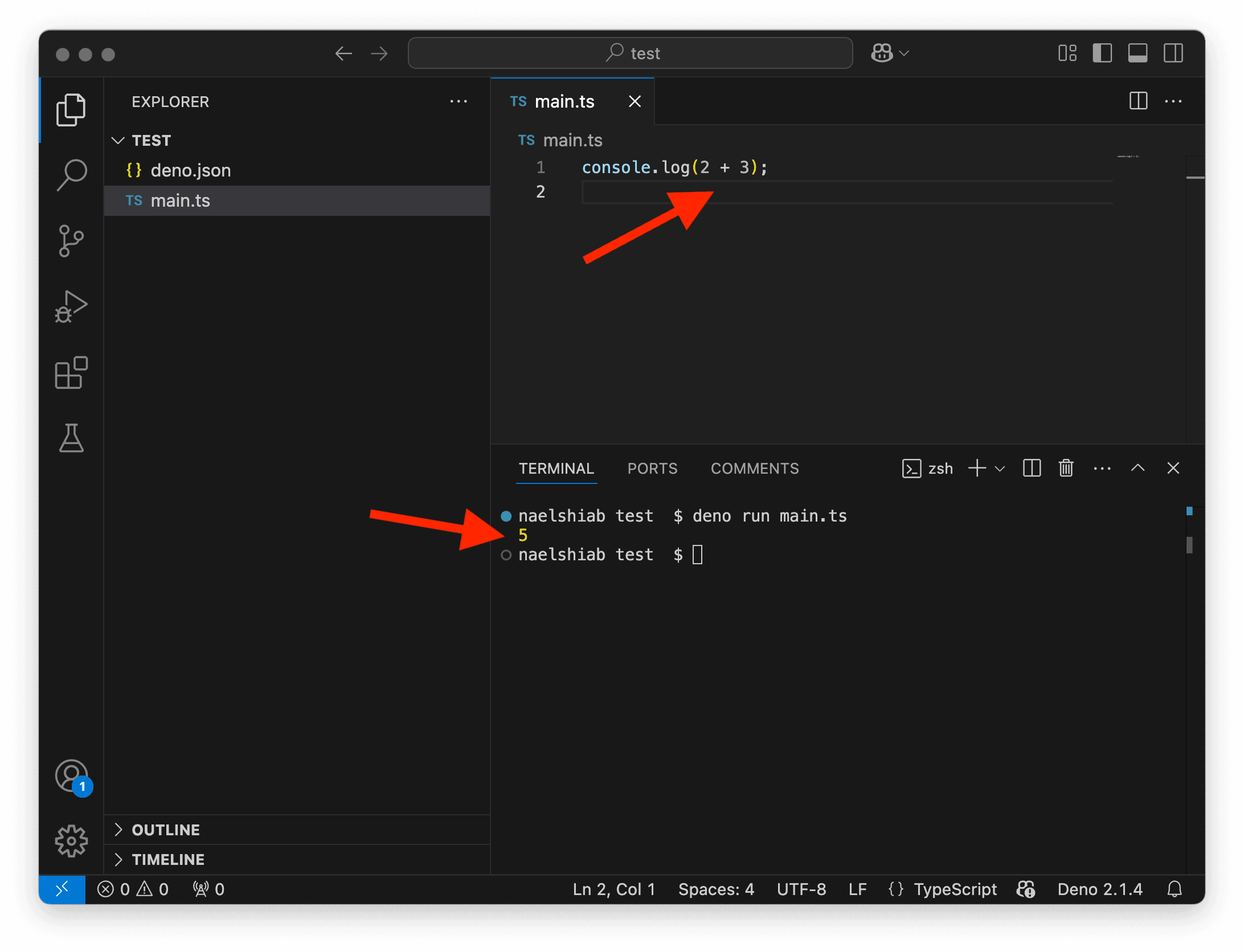Go back with the left arrow

pyautogui.click(x=343, y=54)
